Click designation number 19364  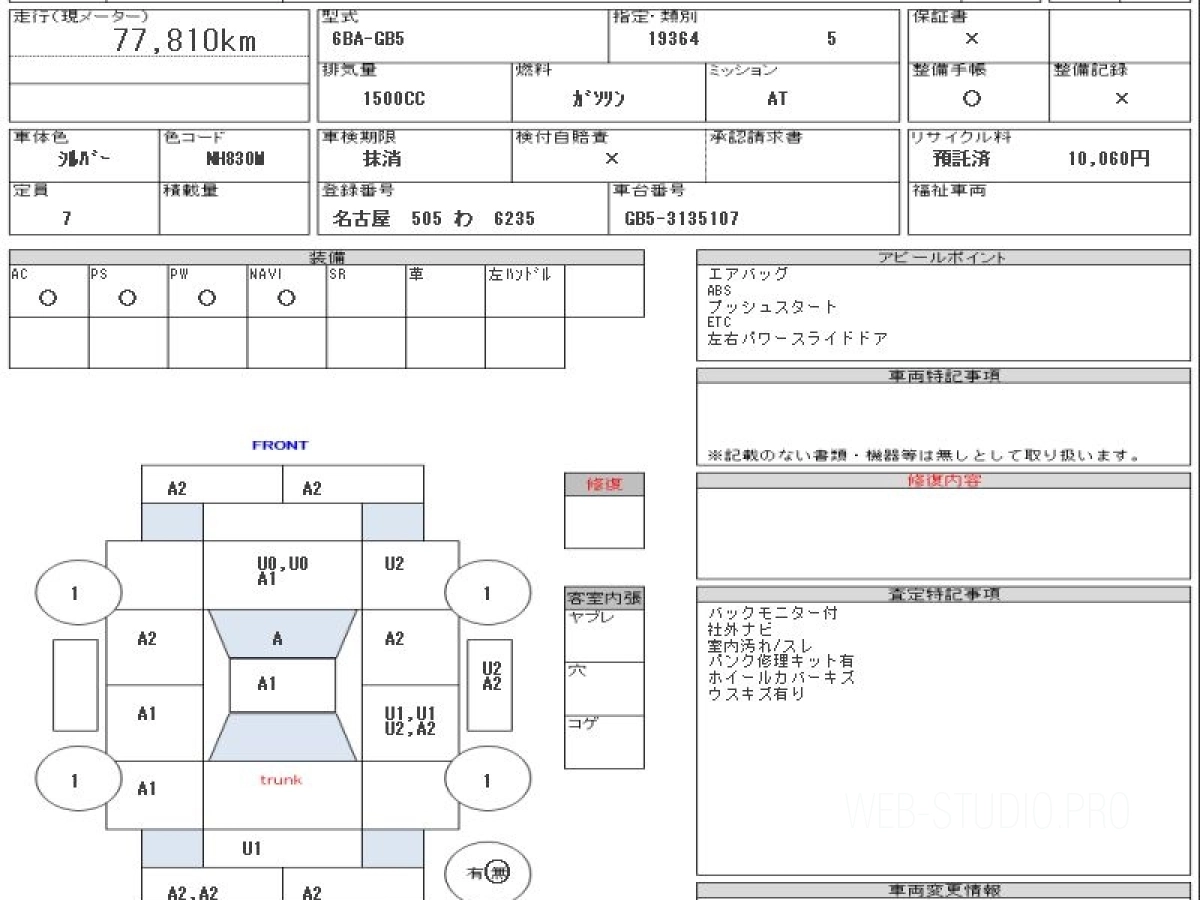[x=674, y=40]
